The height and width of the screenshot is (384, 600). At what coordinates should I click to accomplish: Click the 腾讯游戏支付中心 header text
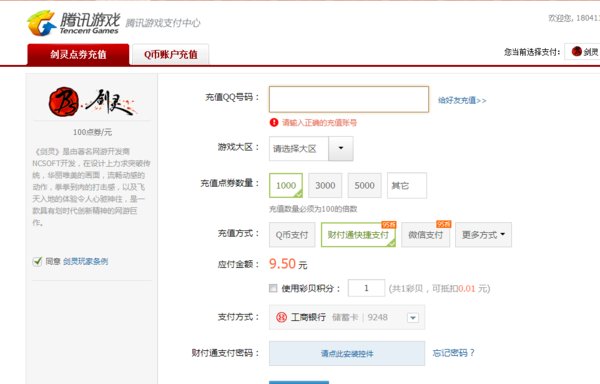coord(163,23)
